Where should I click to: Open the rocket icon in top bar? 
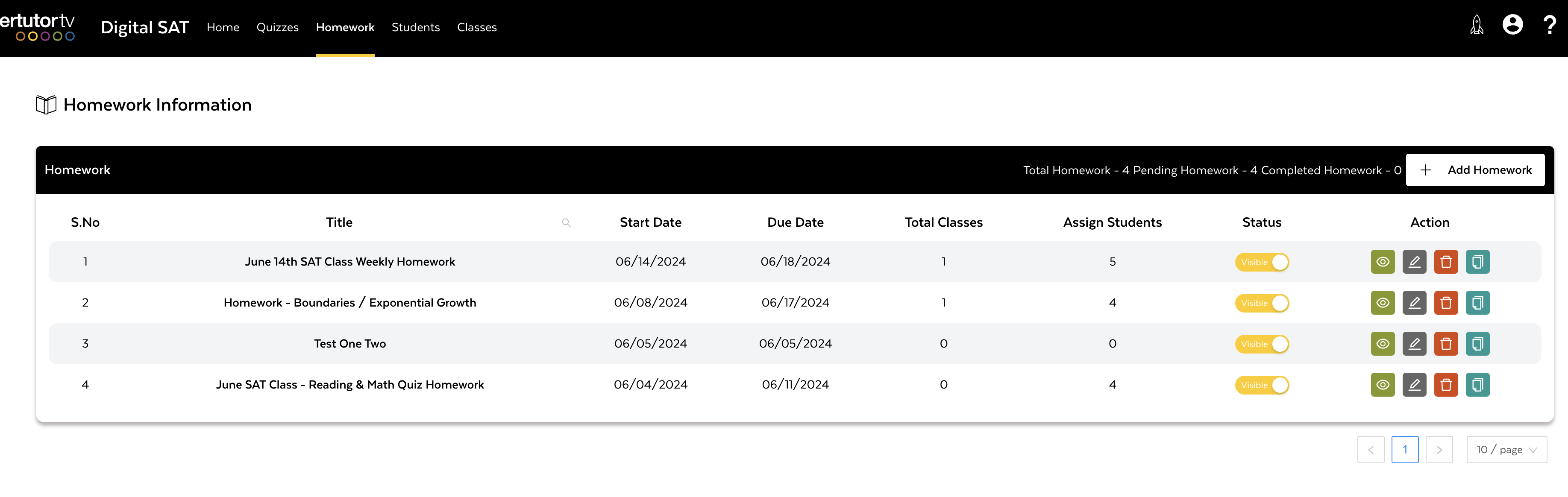point(1477,26)
